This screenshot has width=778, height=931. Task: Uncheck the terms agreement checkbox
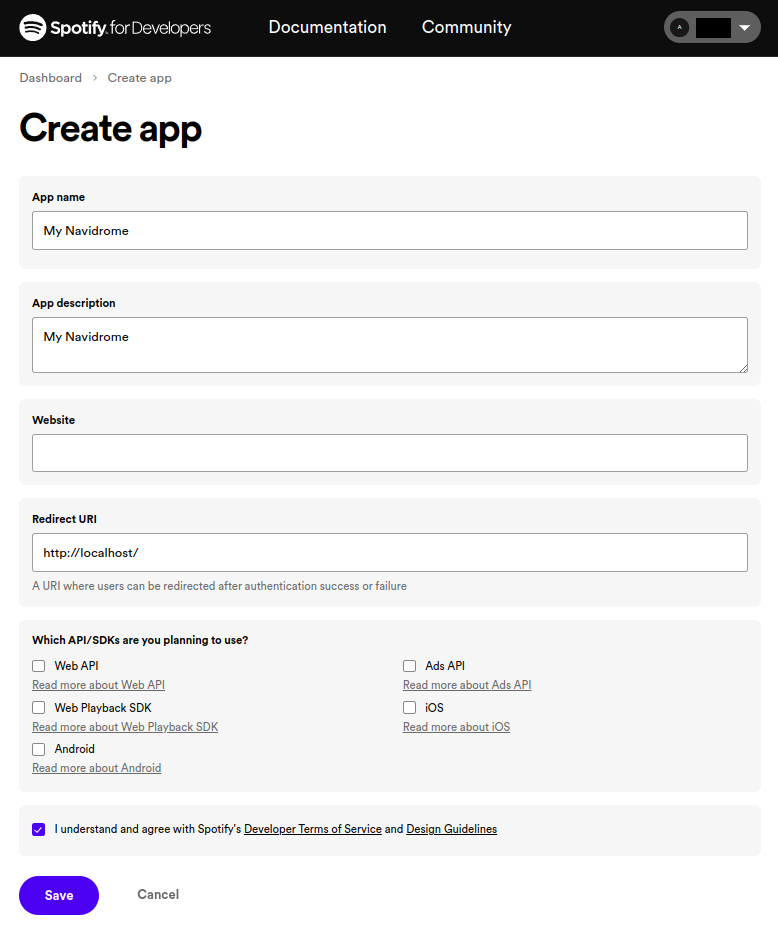point(39,829)
